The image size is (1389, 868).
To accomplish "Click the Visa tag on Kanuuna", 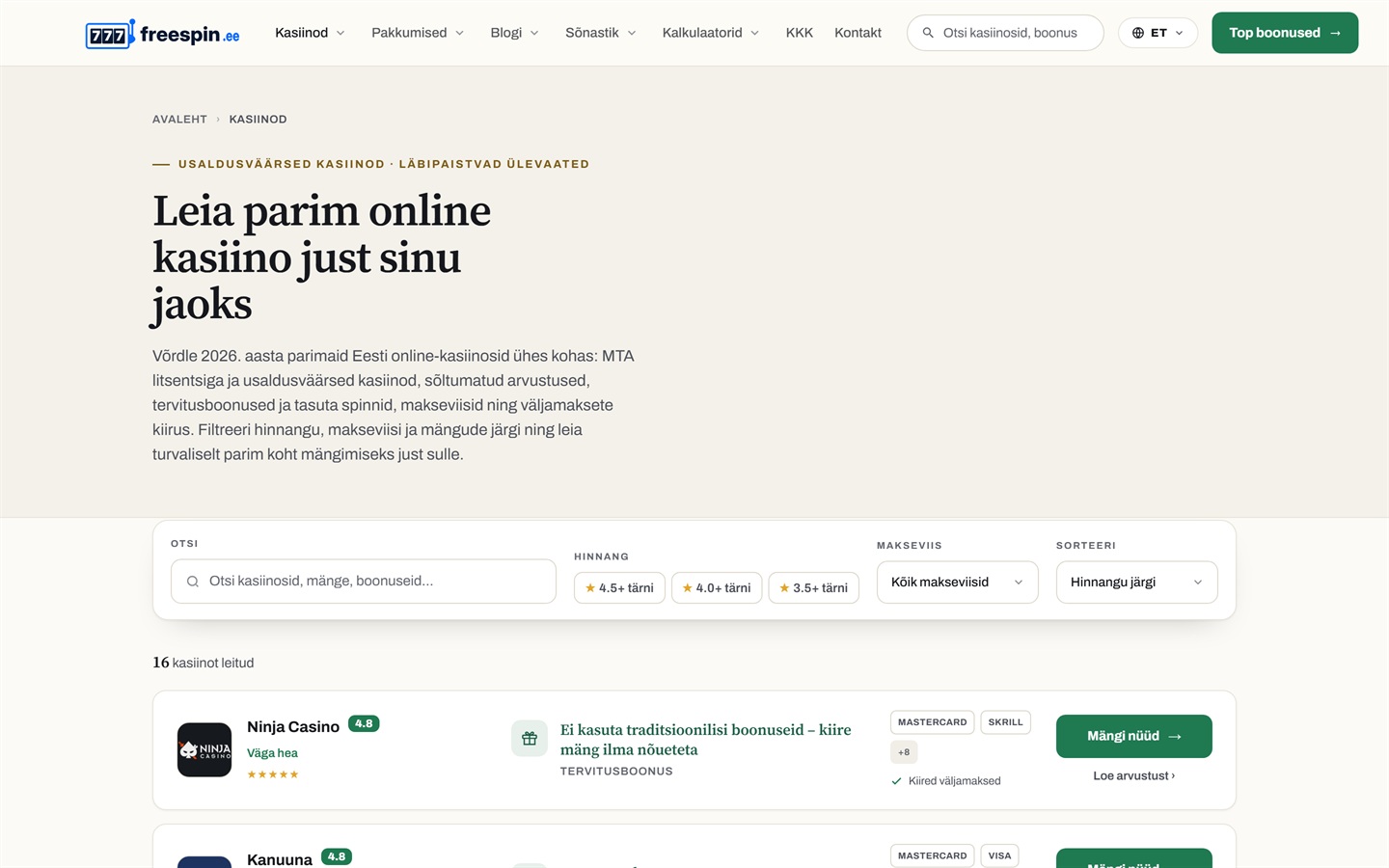I will 1000,855.
